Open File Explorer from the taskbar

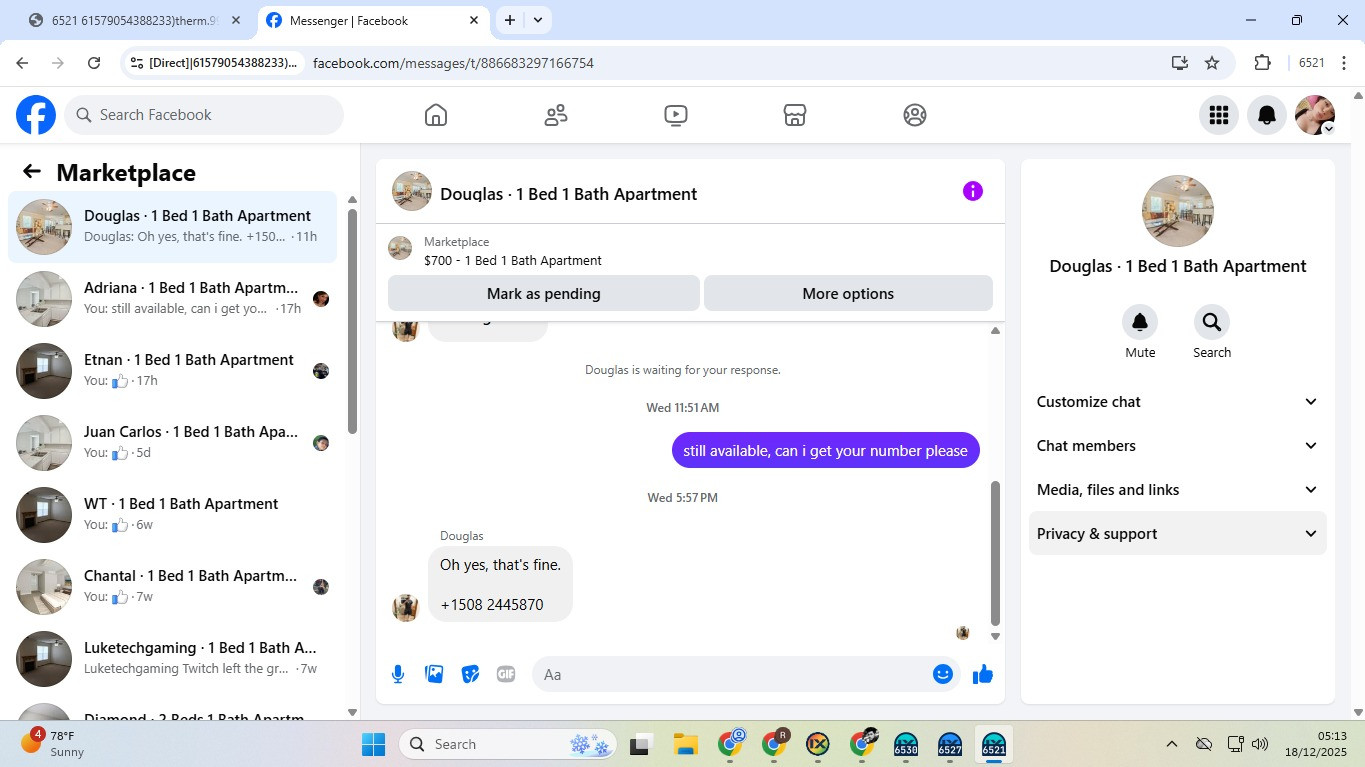point(685,744)
